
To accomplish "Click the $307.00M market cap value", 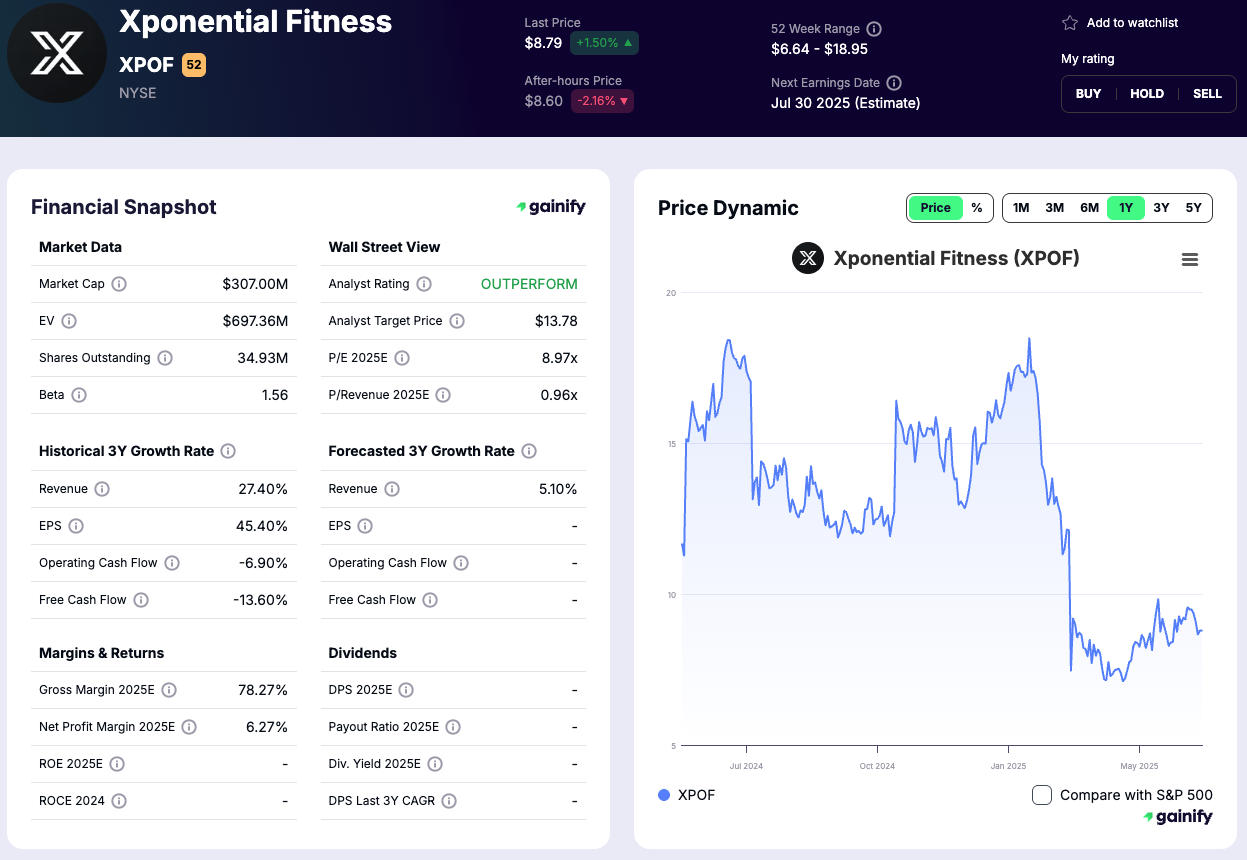I will 255,284.
